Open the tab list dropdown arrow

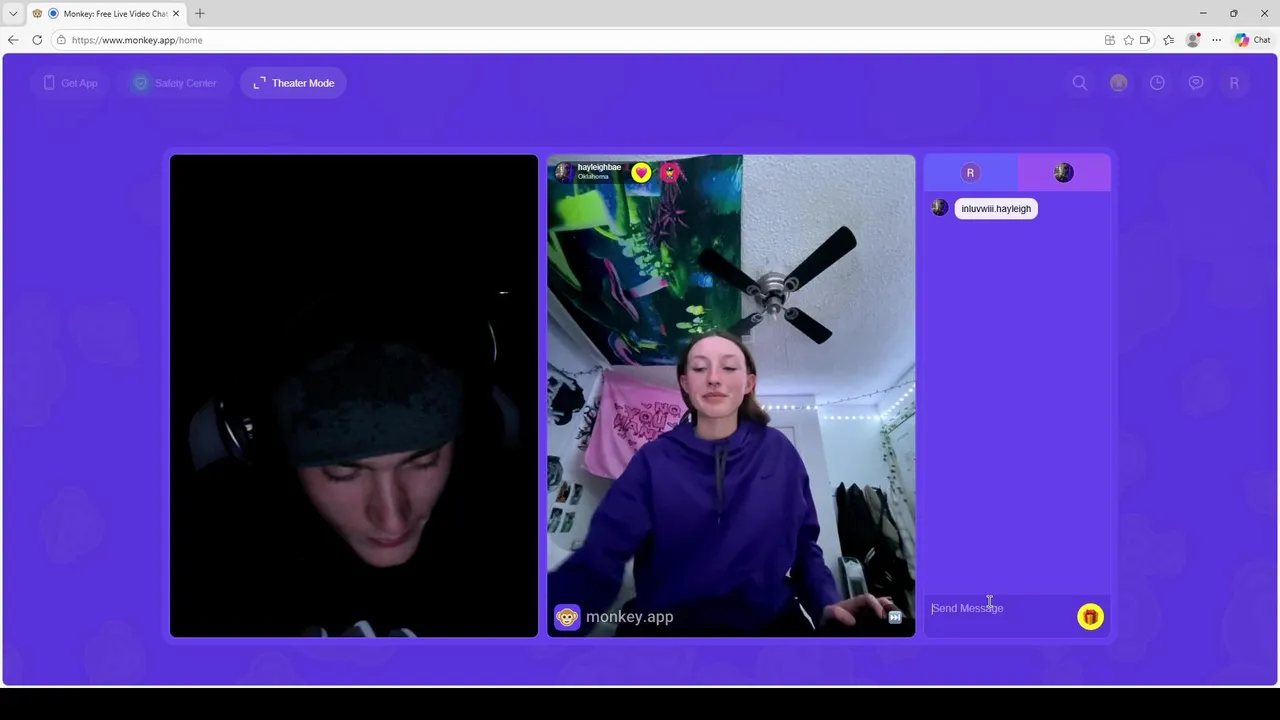click(x=13, y=14)
